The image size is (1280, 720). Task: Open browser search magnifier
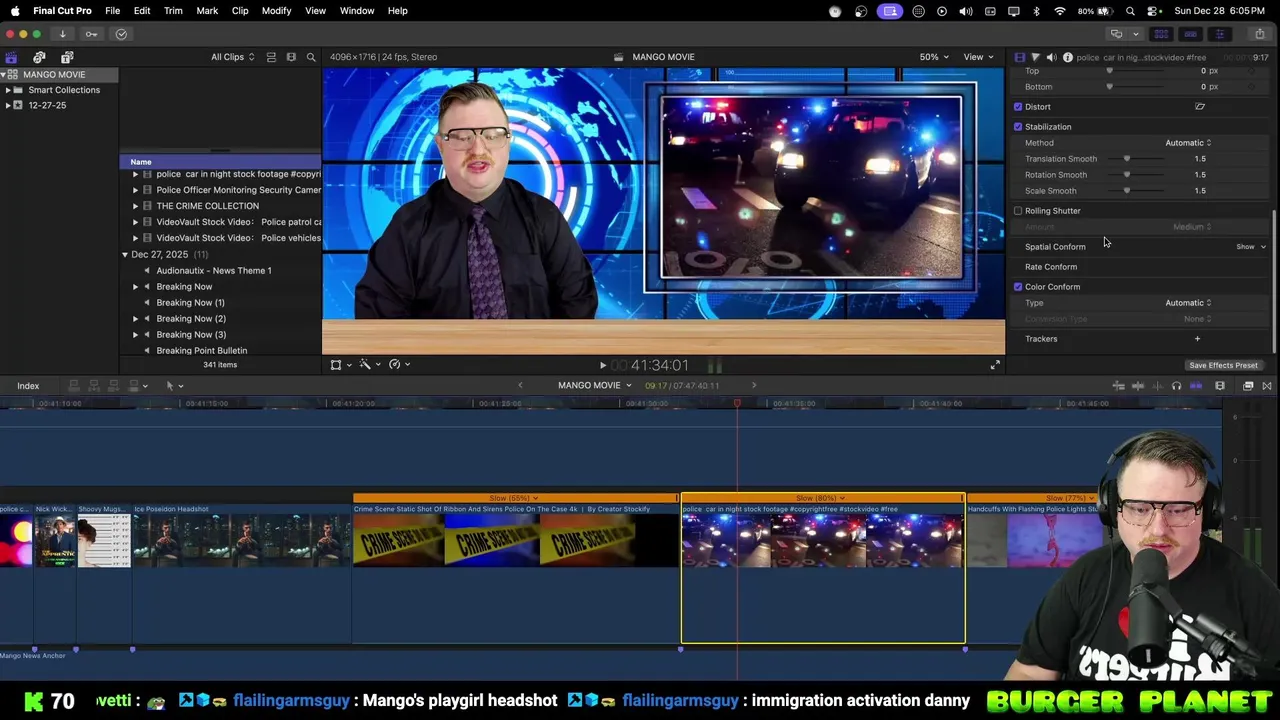[311, 57]
